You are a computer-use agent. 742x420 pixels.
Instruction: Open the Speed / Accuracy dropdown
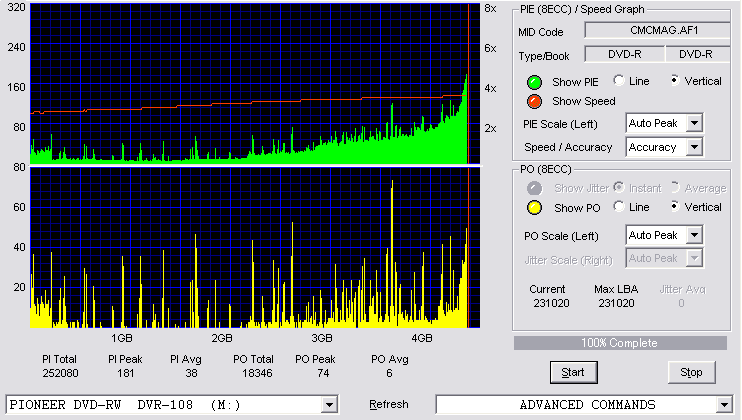(694, 147)
